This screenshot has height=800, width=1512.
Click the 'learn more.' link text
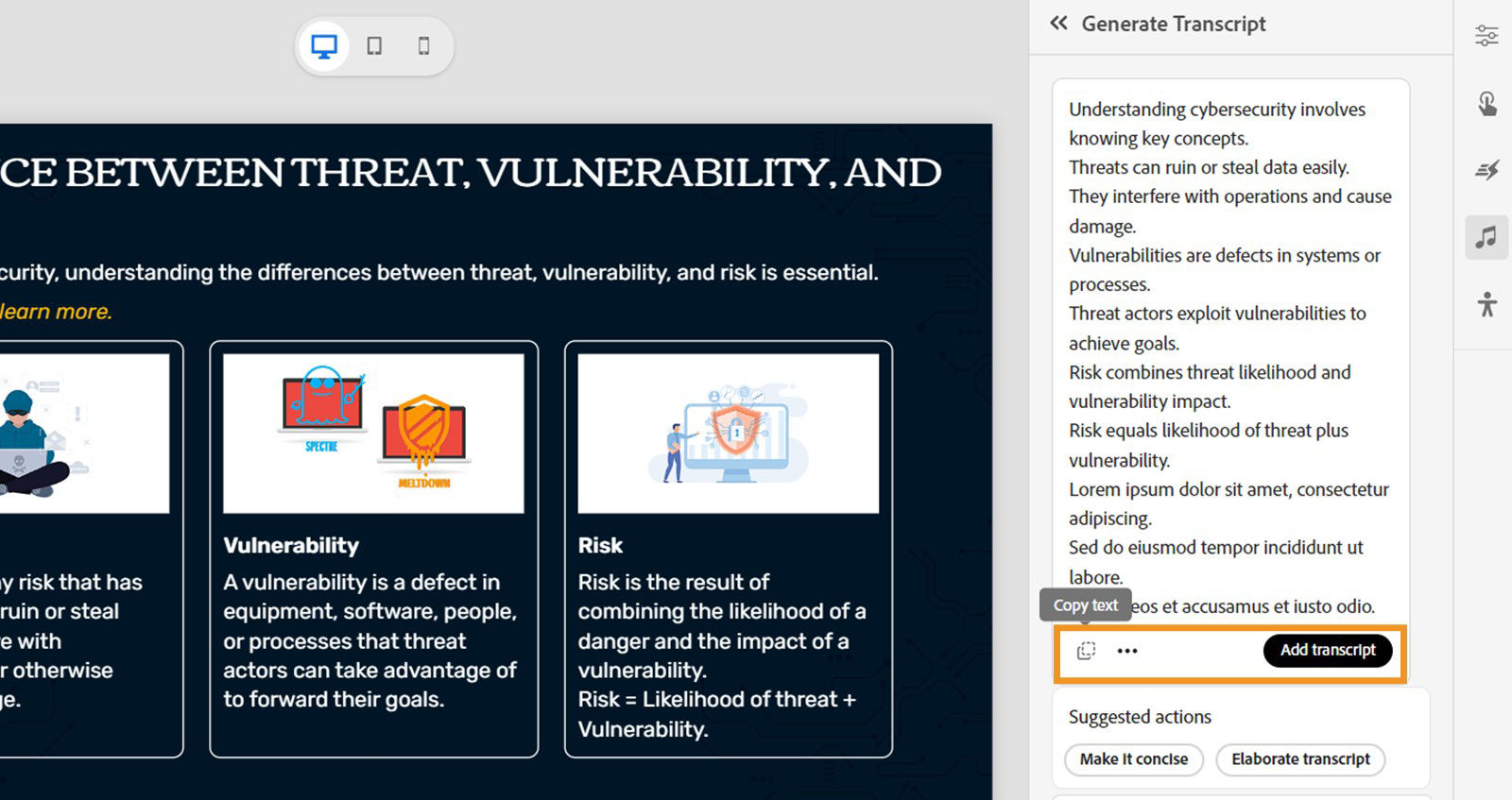tap(56, 312)
